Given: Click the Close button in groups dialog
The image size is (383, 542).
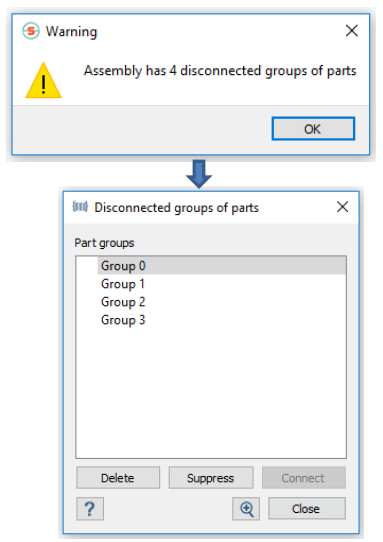Looking at the screenshot, I should (x=307, y=508).
